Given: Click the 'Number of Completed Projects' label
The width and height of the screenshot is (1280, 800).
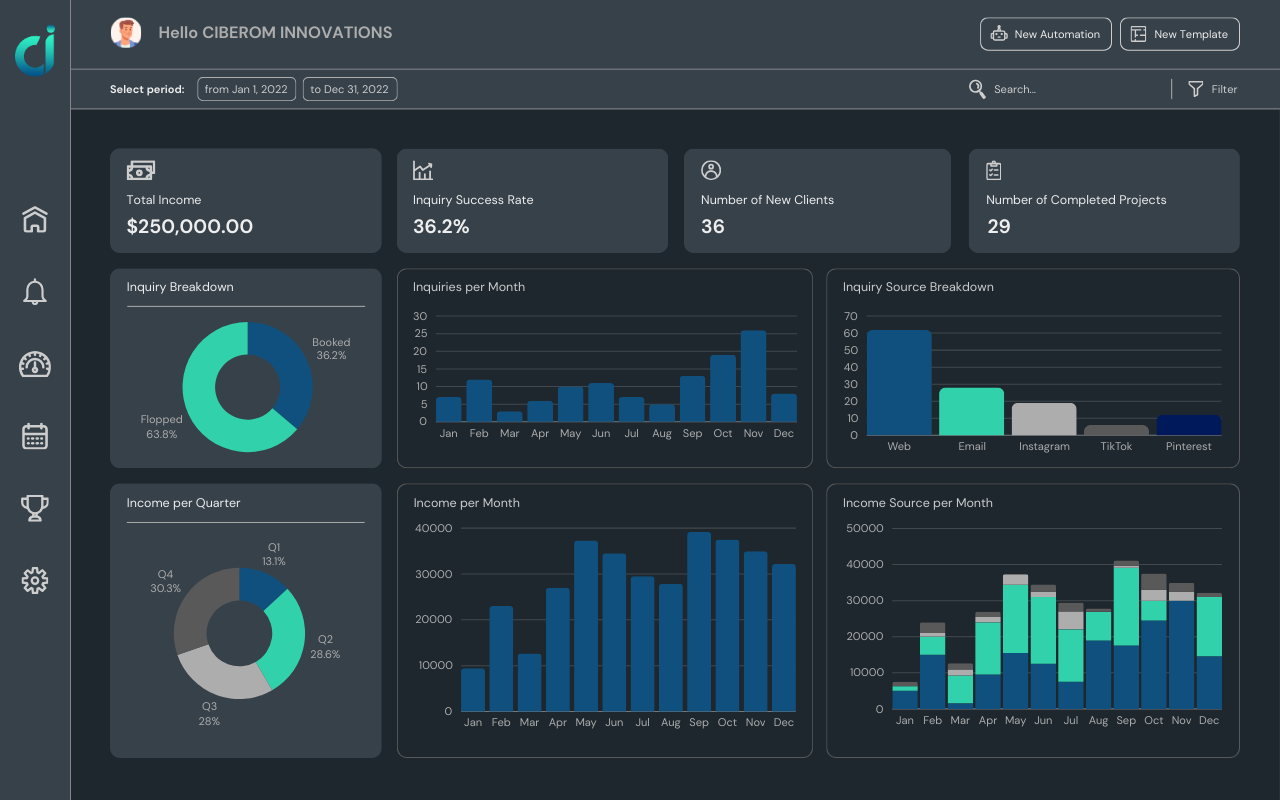Looking at the screenshot, I should tap(1076, 200).
